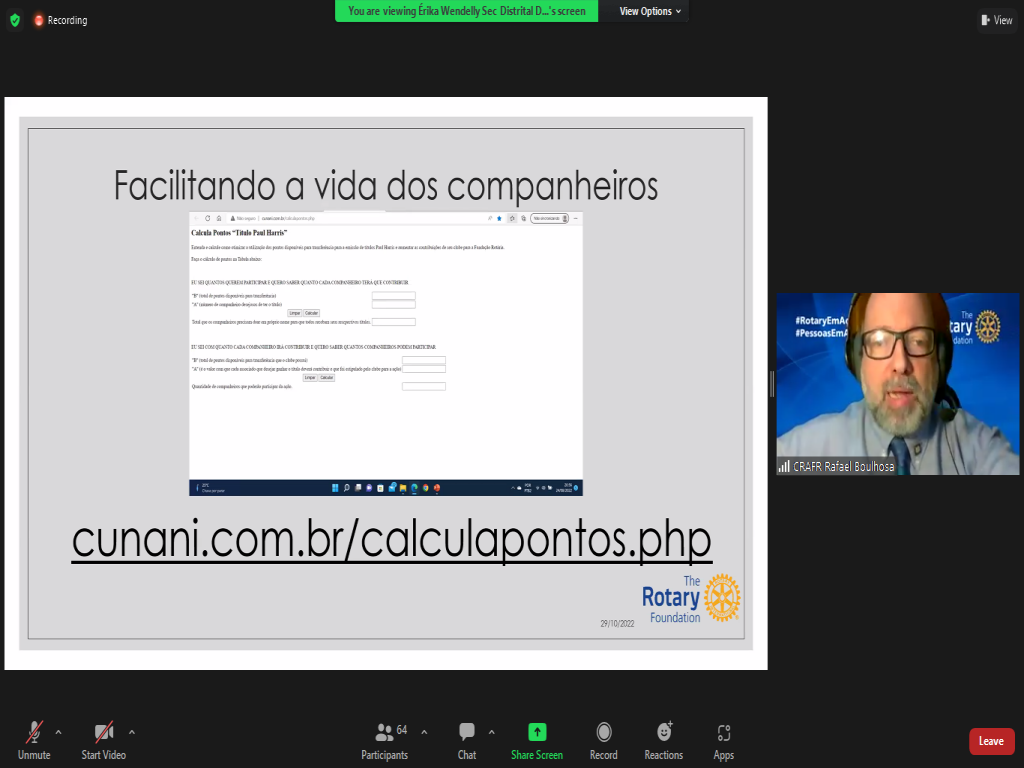Unmute the microphone
Image resolution: width=1024 pixels, height=768 pixels.
tap(34, 740)
